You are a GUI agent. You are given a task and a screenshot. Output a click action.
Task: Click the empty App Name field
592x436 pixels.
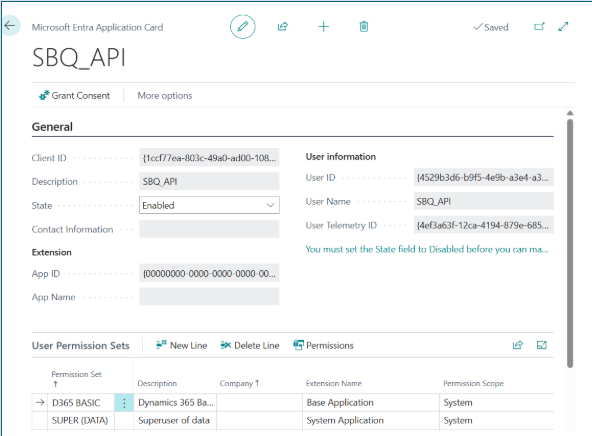tap(209, 297)
